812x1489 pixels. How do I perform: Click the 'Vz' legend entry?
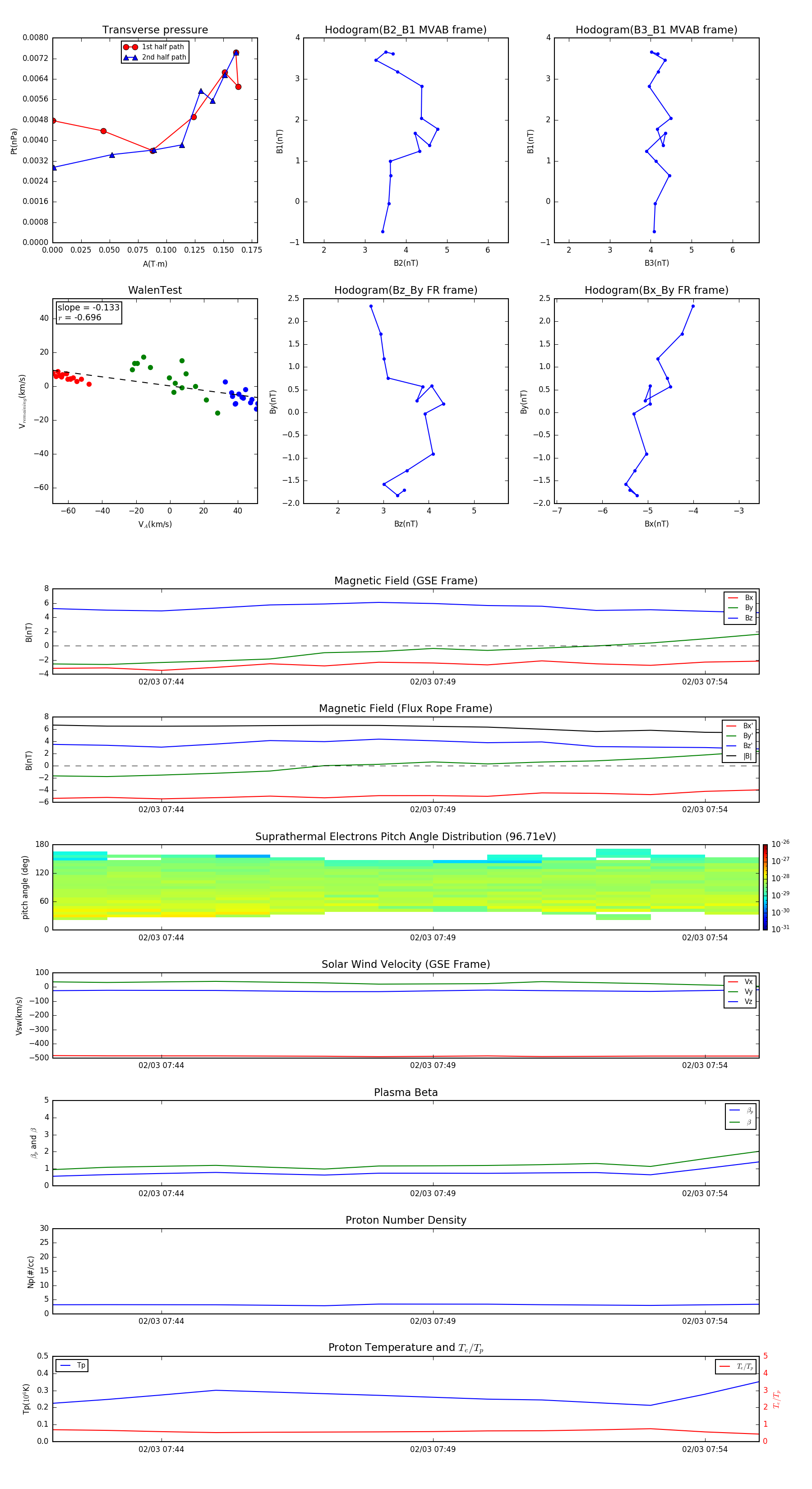740,1002
